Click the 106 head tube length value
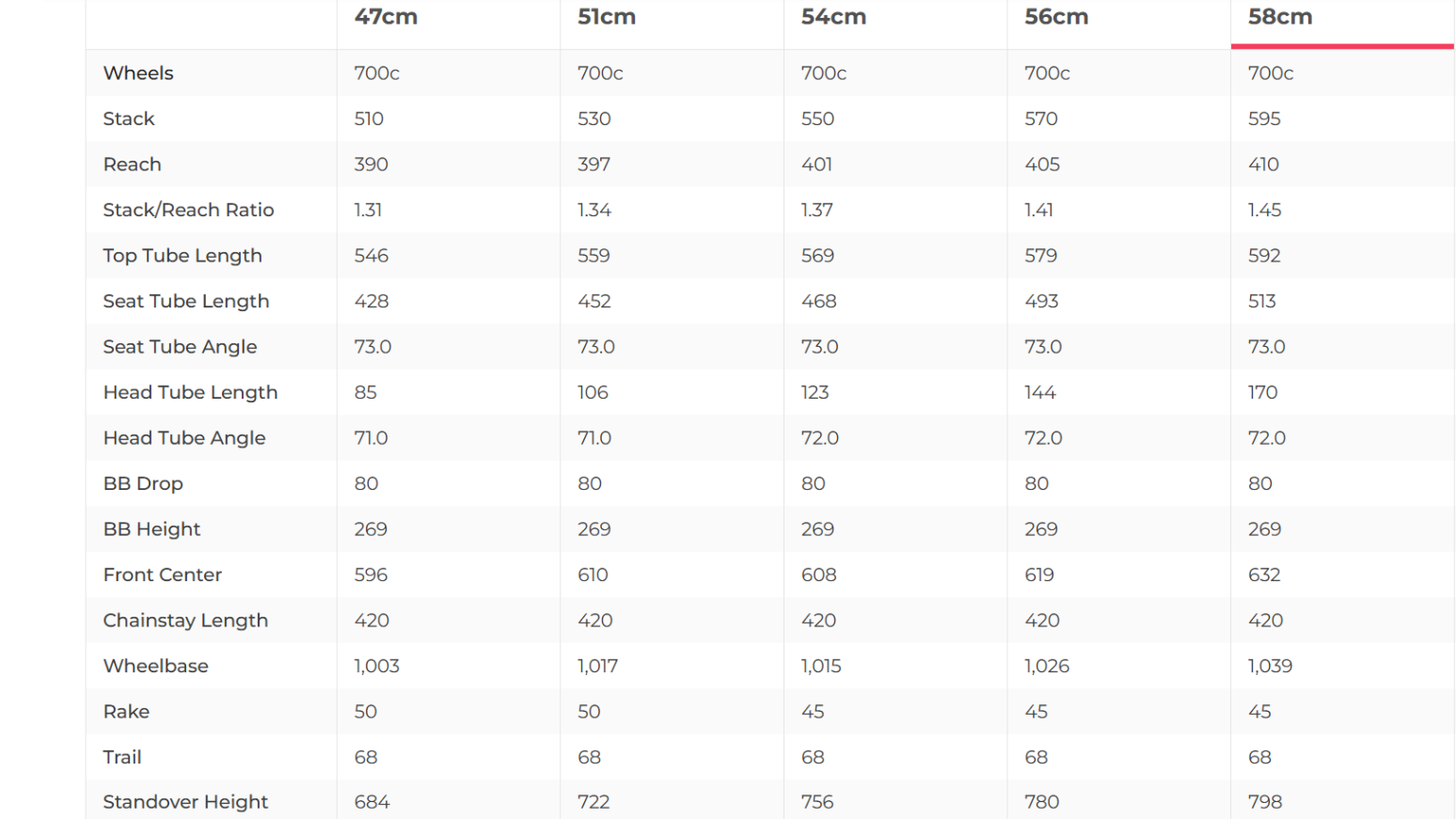This screenshot has width=1456, height=819. click(x=593, y=392)
